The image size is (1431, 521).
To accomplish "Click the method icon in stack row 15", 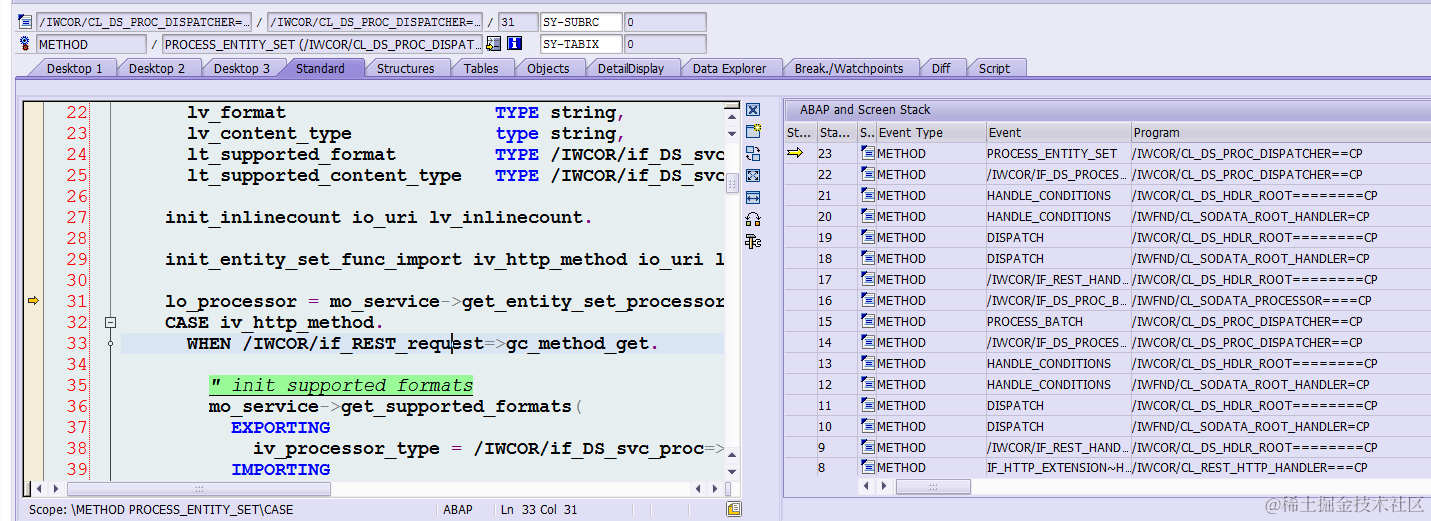I will [868, 321].
